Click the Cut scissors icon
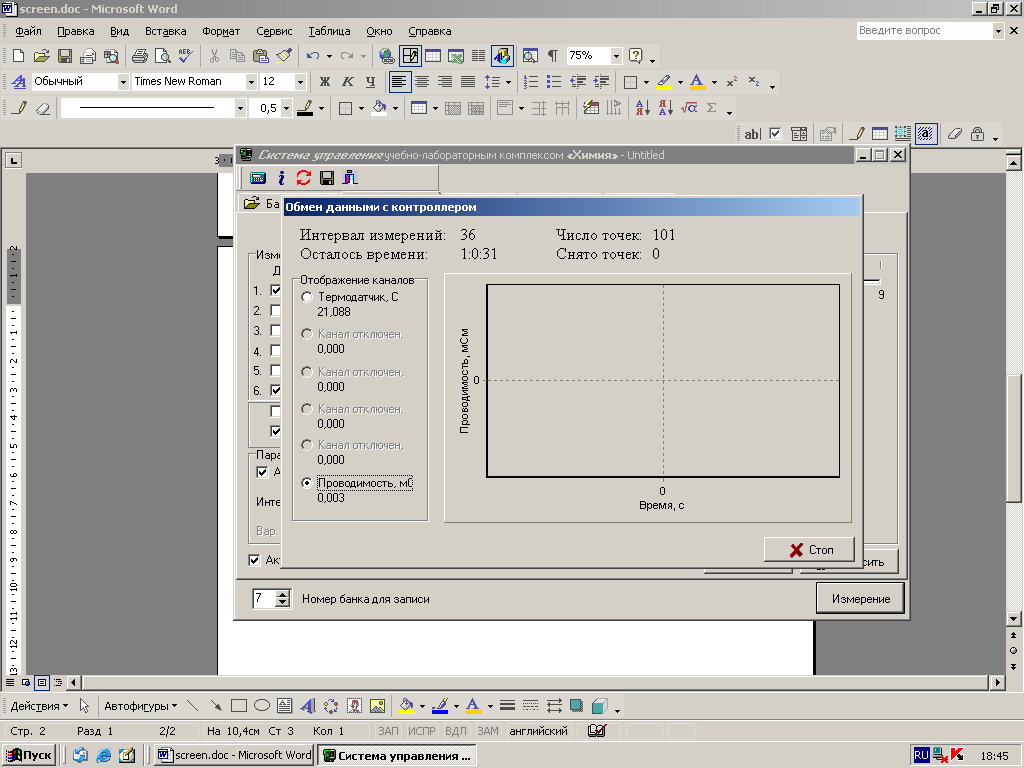1024x768 pixels. click(x=214, y=56)
